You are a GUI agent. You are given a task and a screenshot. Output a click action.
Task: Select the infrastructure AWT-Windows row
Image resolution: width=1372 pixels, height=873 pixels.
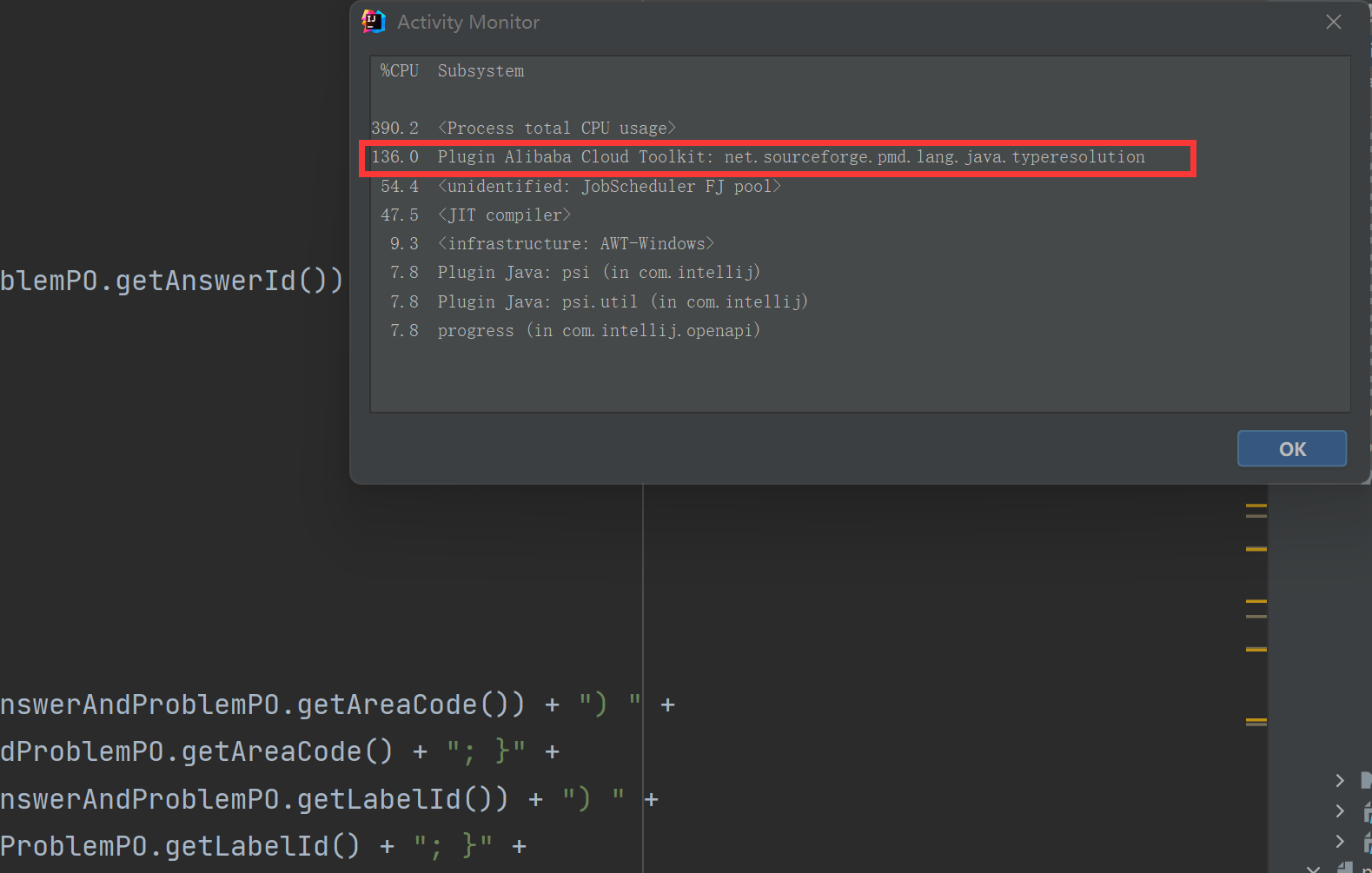click(x=860, y=243)
